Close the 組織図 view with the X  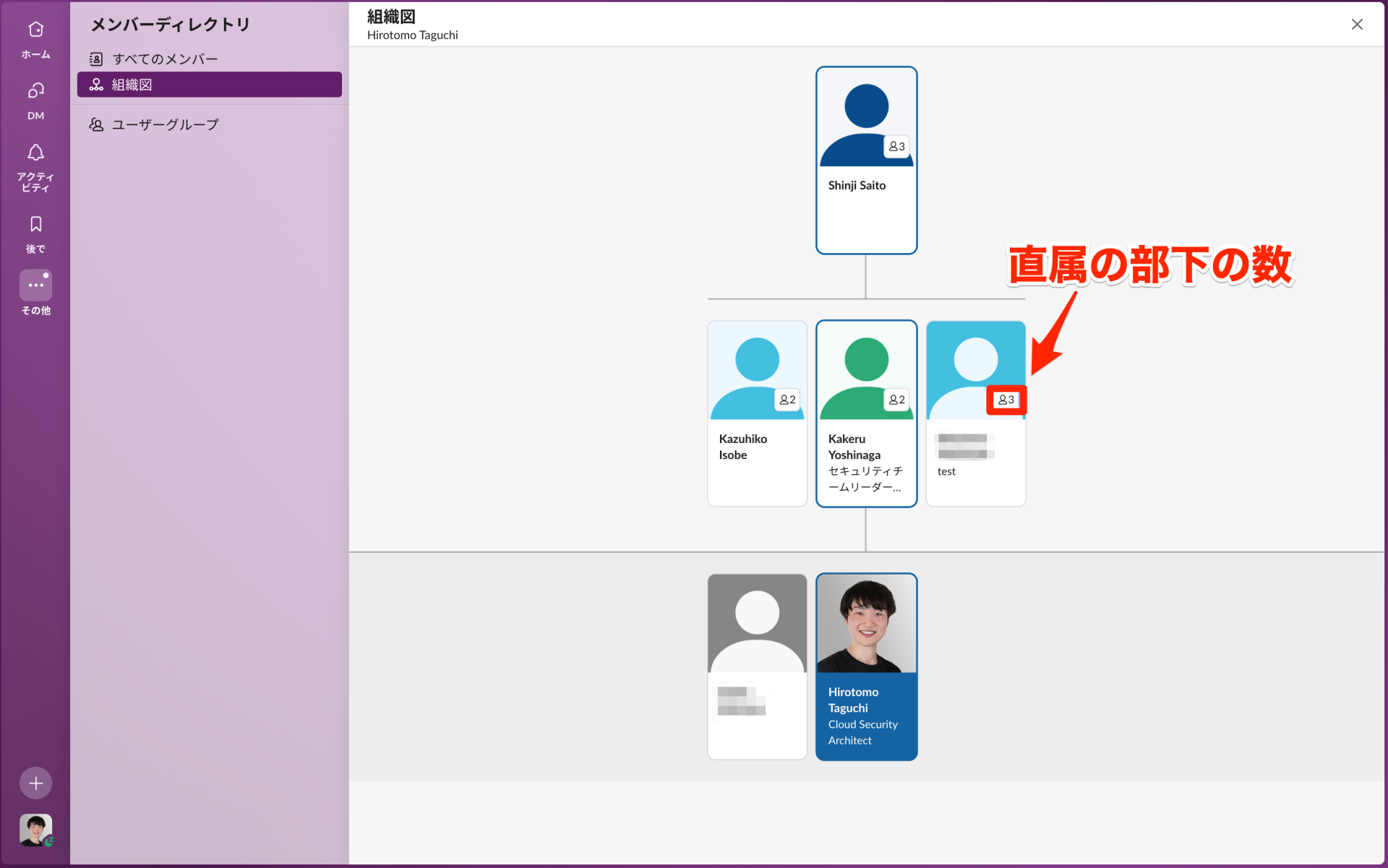coord(1357,24)
